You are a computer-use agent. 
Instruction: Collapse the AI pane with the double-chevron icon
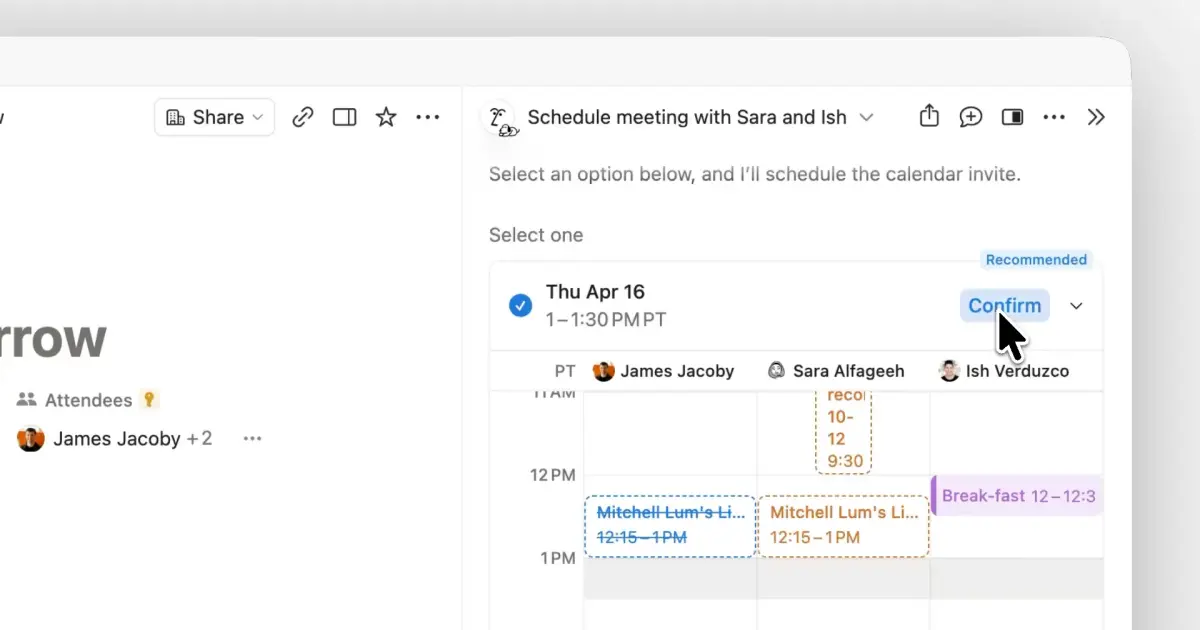1096,117
